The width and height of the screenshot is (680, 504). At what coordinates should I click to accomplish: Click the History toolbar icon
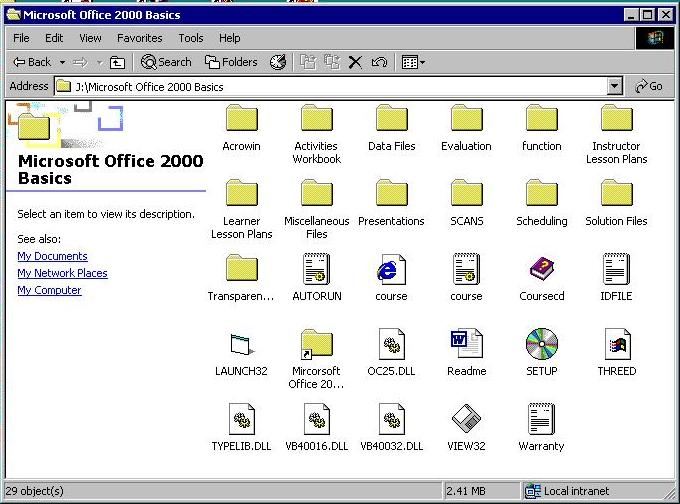pos(278,62)
